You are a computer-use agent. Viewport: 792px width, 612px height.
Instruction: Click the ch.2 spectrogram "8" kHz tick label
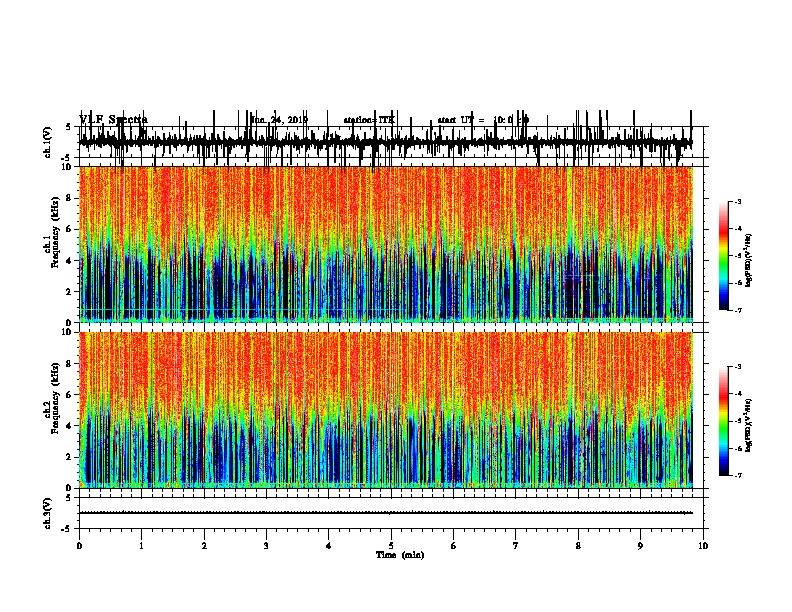[69, 364]
